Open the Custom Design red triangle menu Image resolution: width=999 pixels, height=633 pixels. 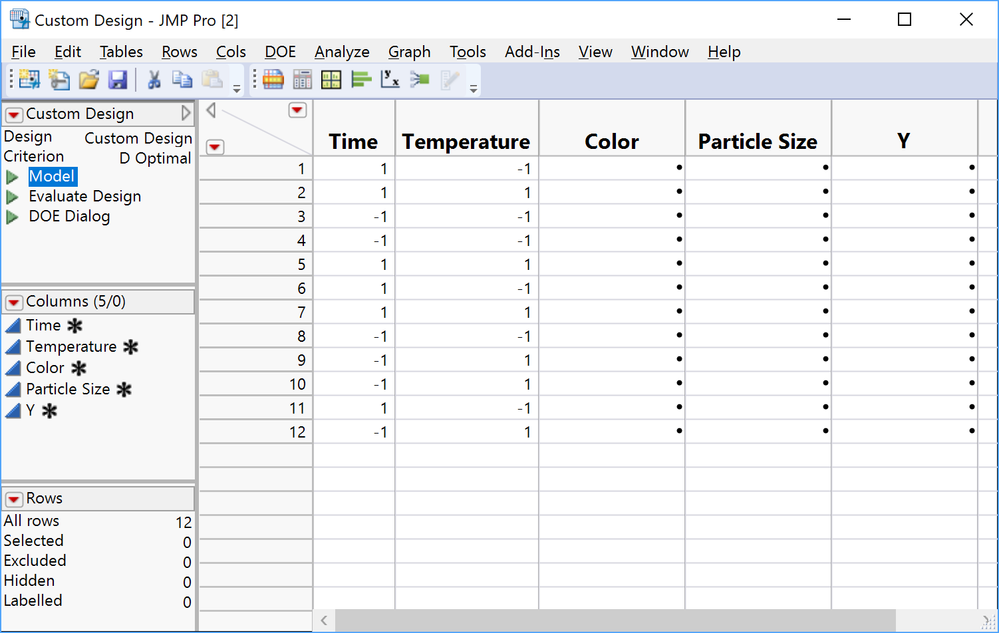click(x=13, y=115)
